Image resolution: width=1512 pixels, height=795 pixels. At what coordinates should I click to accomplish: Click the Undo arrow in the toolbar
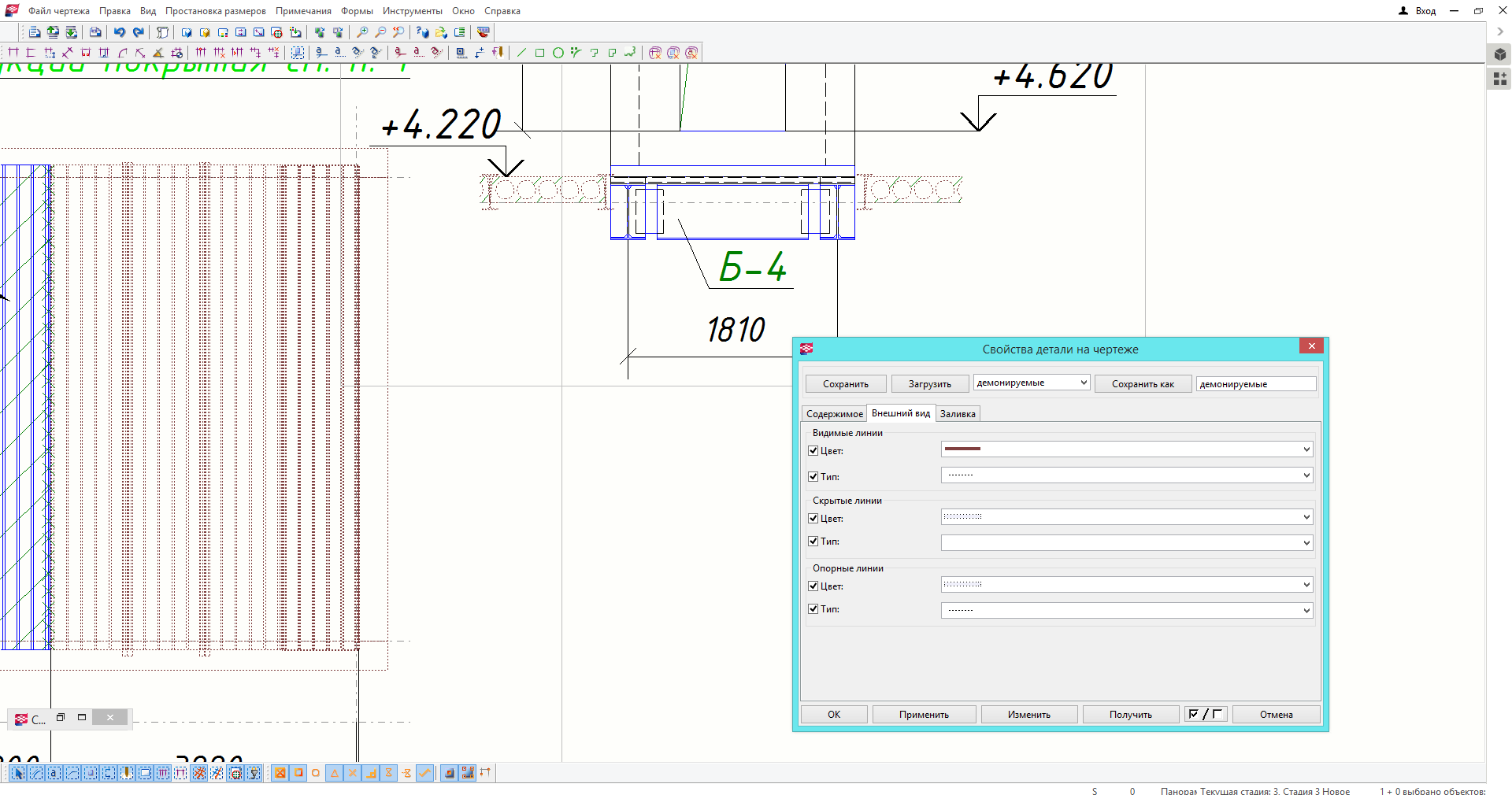[119, 32]
